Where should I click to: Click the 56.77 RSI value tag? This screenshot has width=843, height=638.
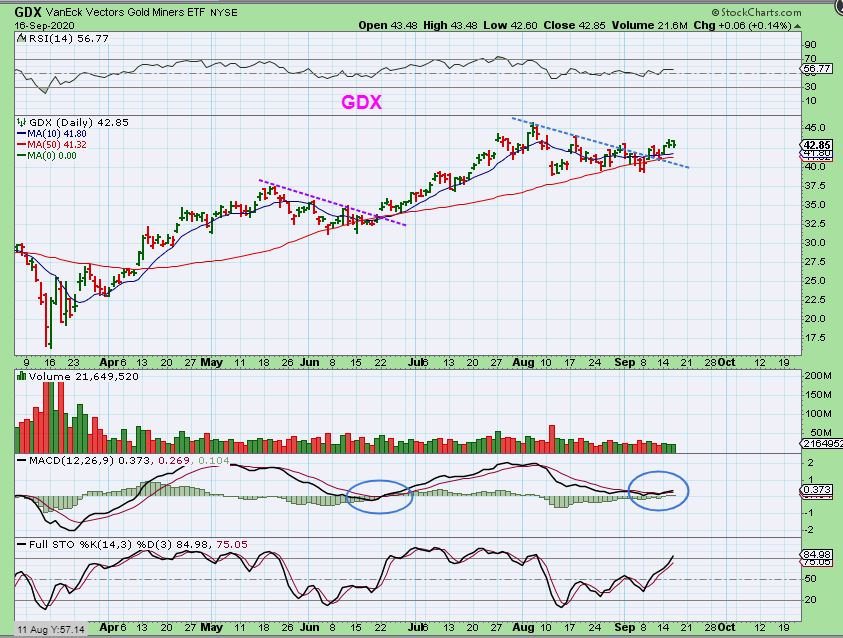click(x=816, y=68)
